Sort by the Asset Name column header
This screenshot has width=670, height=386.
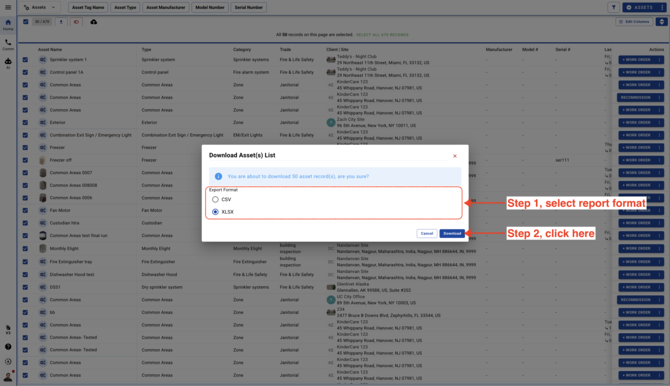50,50
